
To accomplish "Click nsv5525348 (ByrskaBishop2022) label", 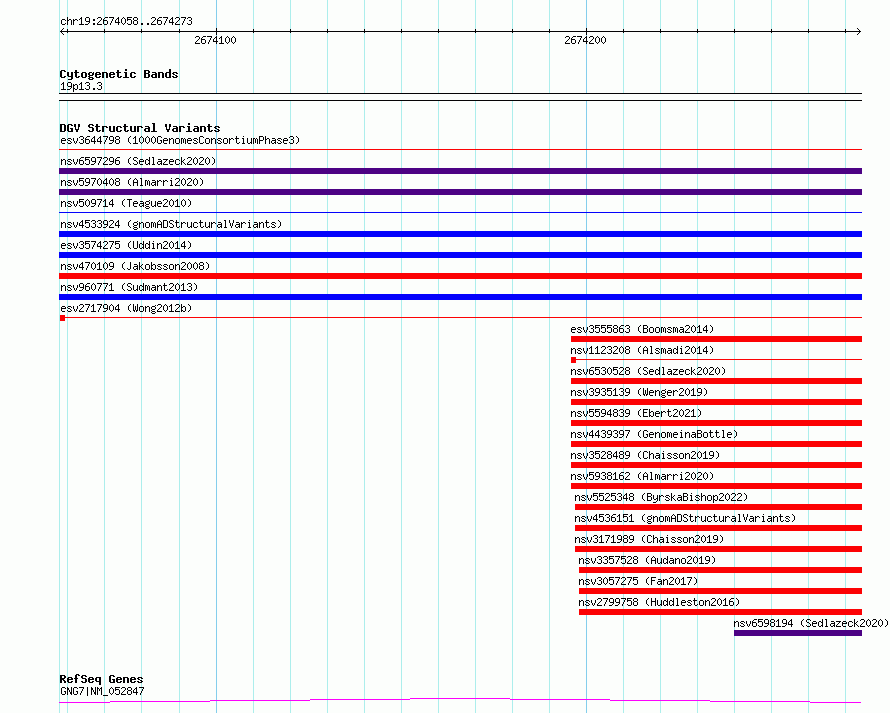I will point(661,497).
